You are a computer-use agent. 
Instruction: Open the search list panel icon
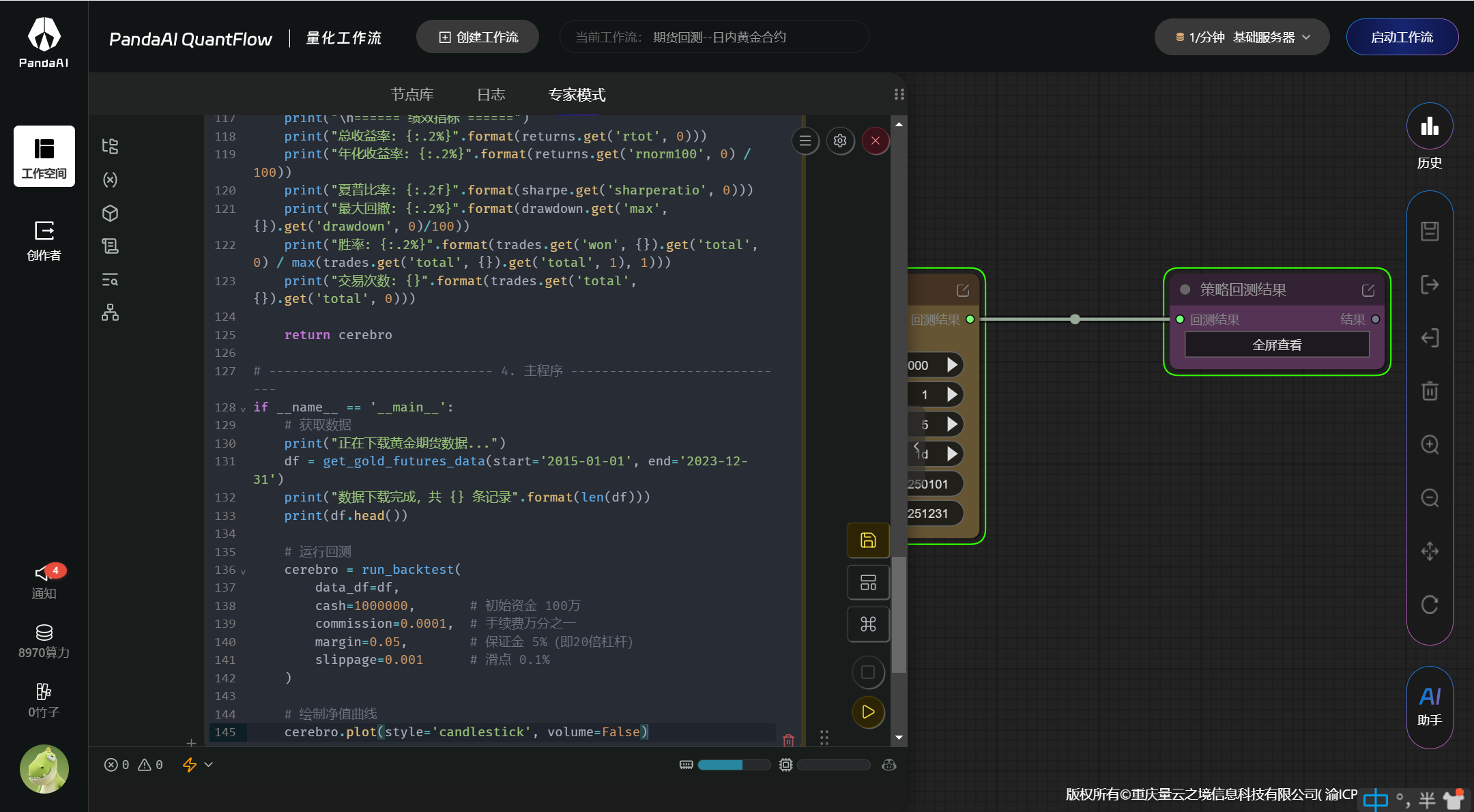[110, 280]
